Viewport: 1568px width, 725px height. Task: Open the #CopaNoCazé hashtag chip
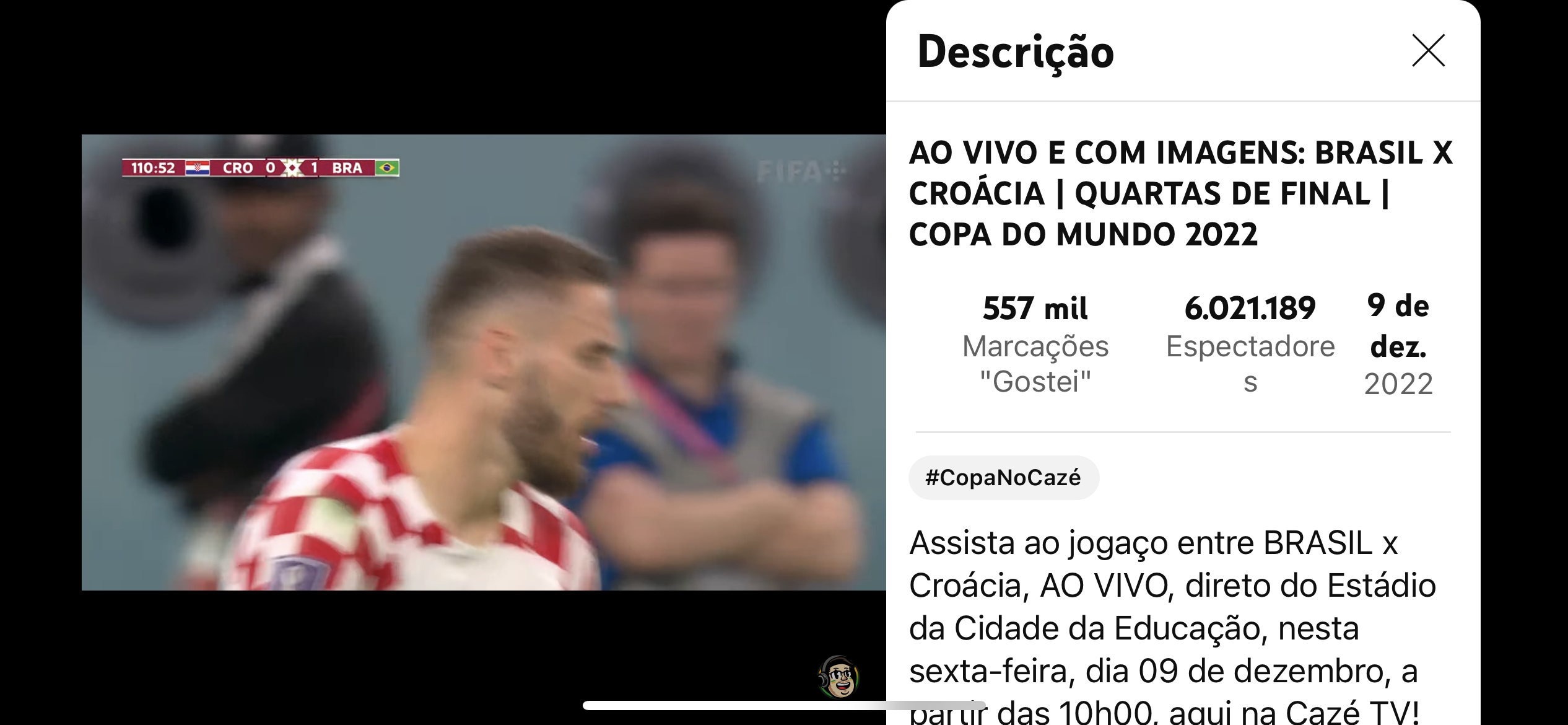point(1003,477)
